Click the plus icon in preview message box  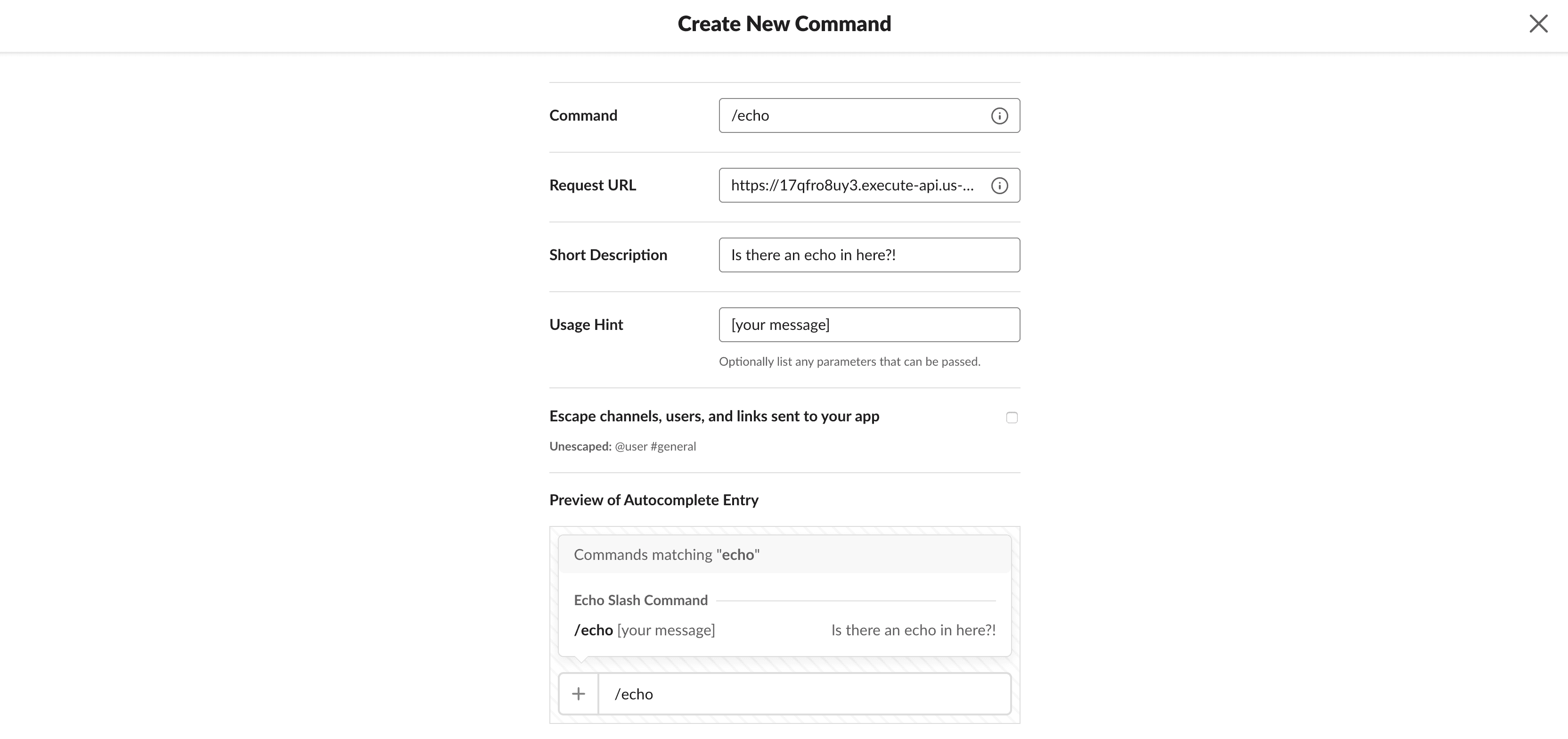point(578,694)
